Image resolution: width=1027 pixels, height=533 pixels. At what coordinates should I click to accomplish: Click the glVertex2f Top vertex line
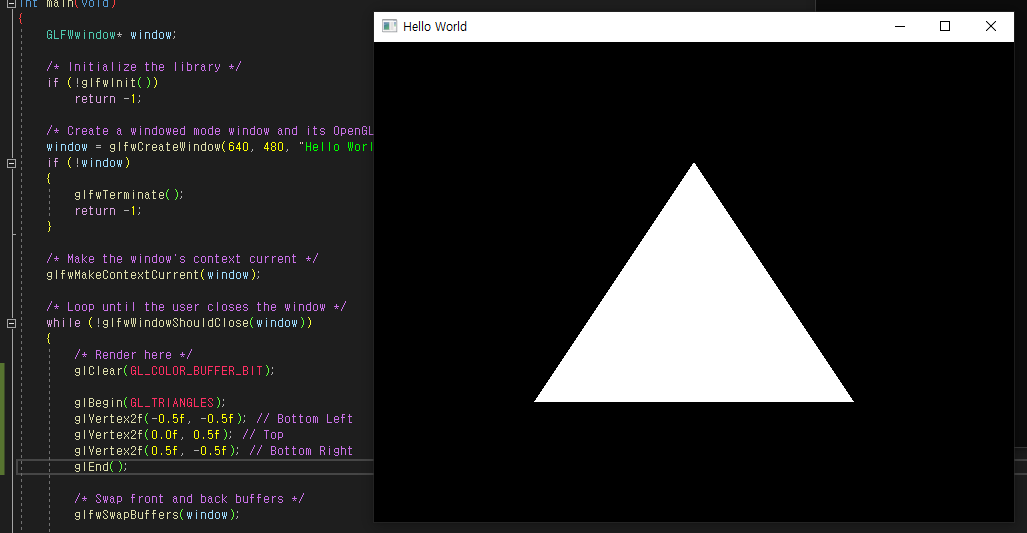coord(179,435)
